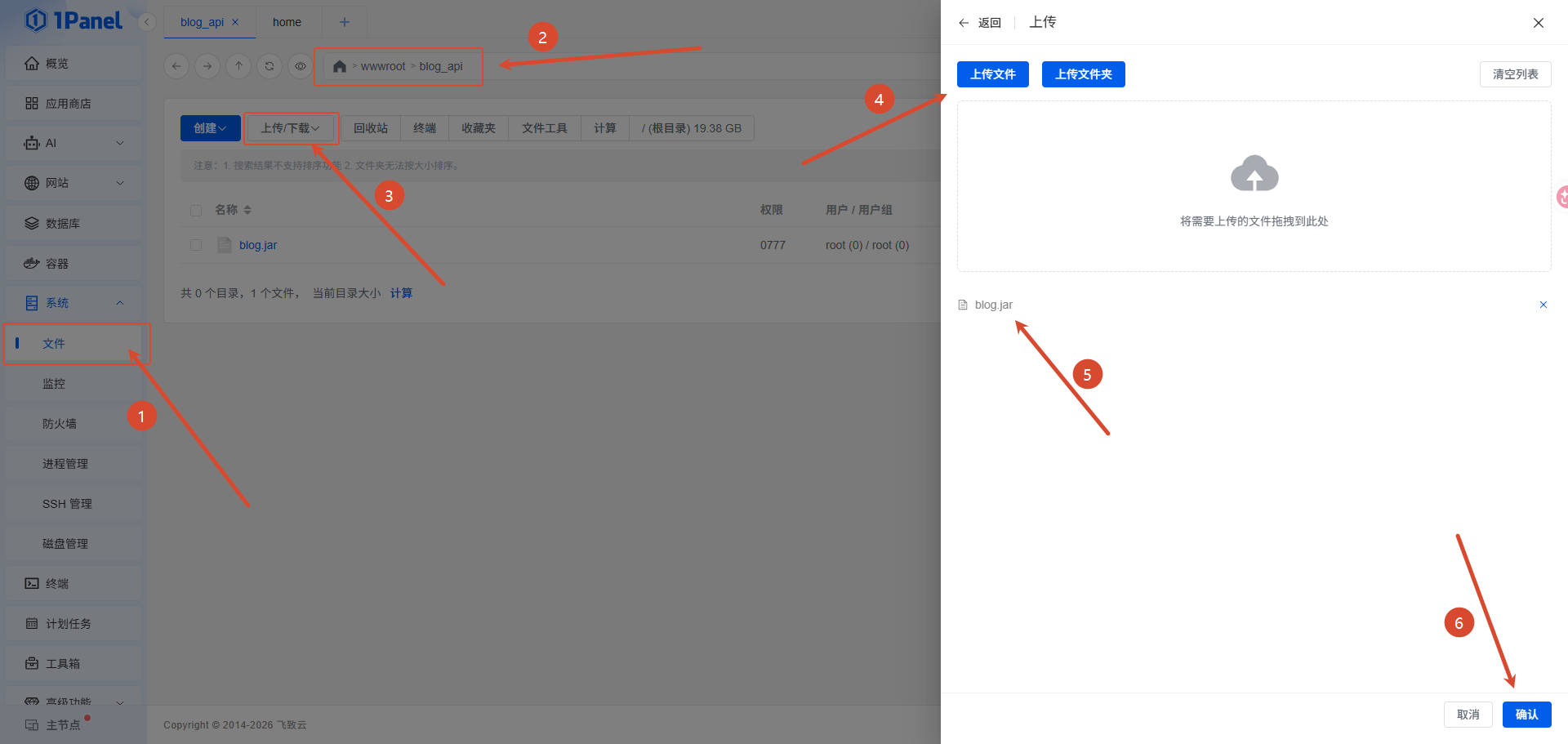
Task: Tick the select-all checkbox in the header
Action: tap(196, 211)
